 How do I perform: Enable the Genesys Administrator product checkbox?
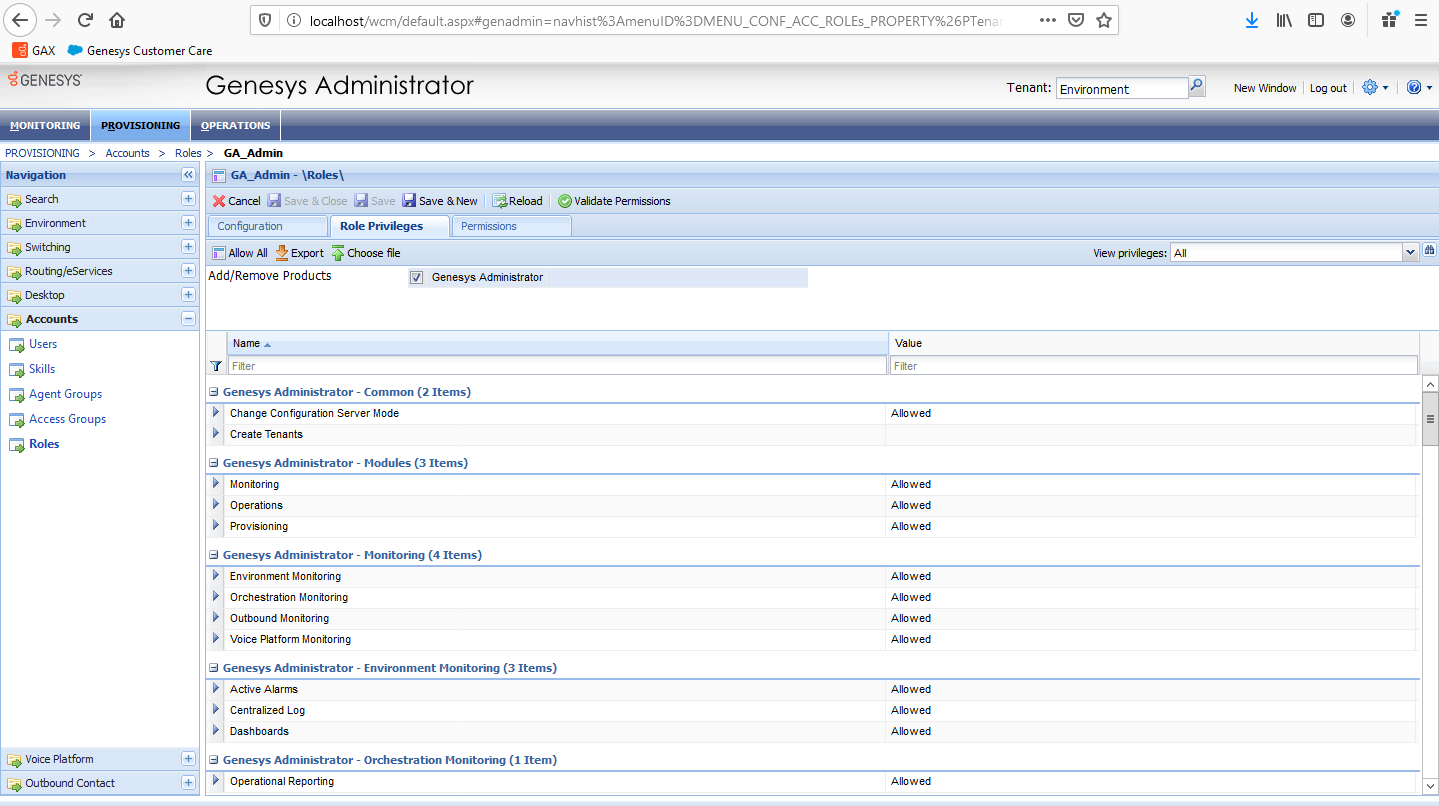tap(417, 277)
